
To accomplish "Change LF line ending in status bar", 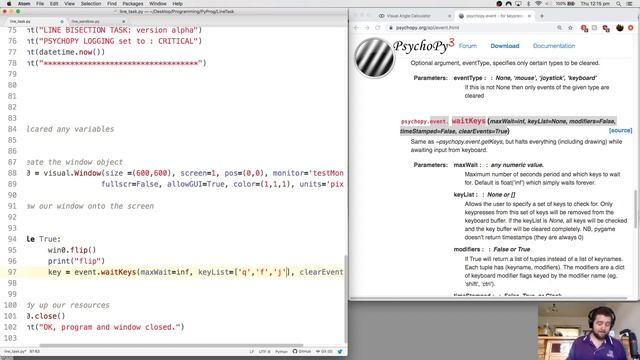I will click(x=251, y=351).
